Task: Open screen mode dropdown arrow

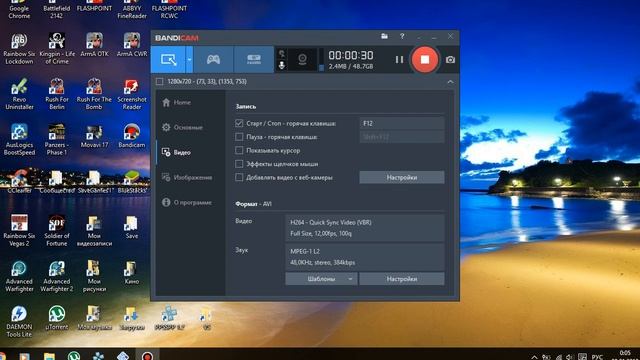Action: coord(189,60)
